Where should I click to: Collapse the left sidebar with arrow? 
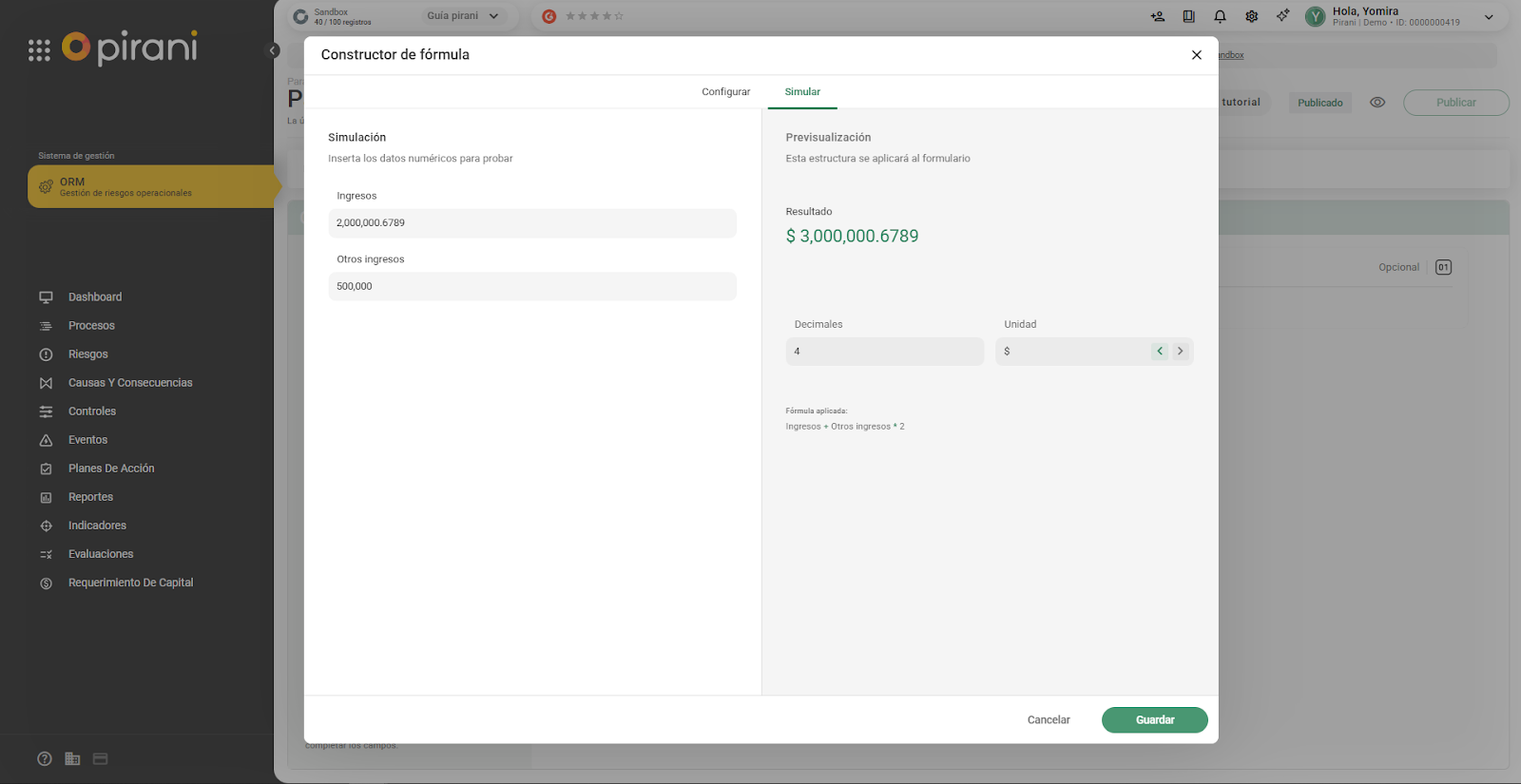274,50
